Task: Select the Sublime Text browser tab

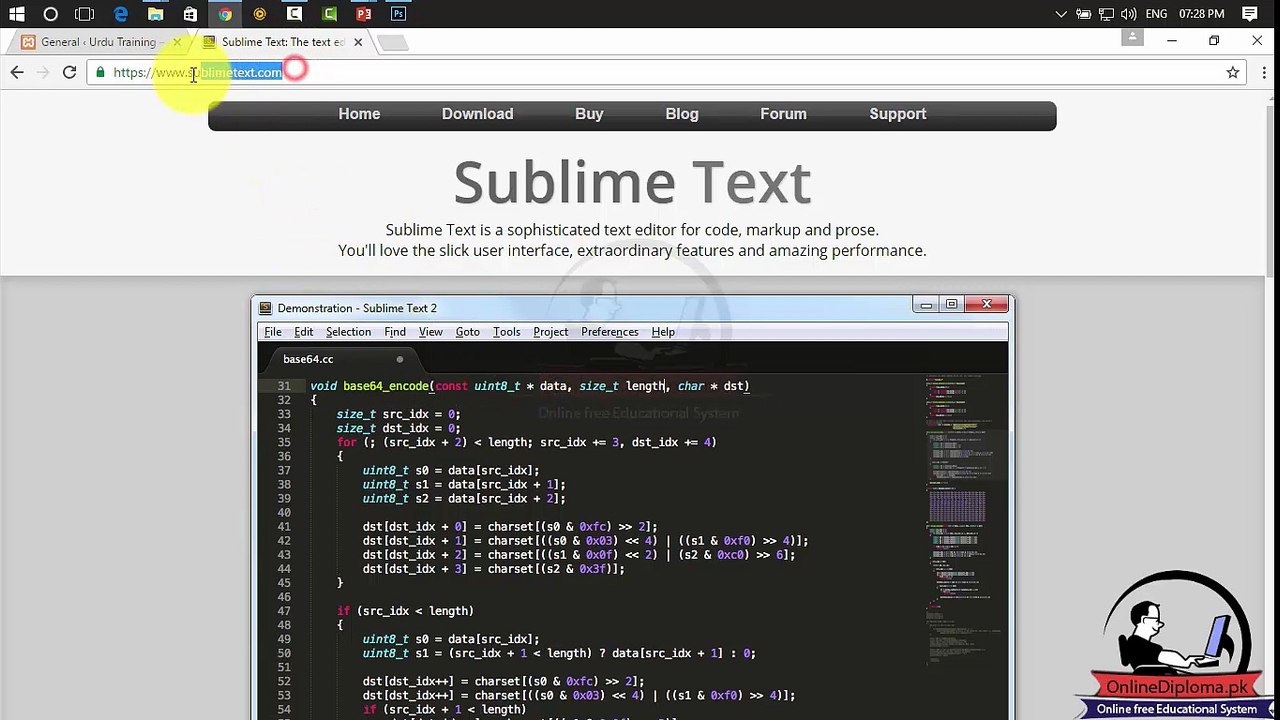Action: click(283, 42)
